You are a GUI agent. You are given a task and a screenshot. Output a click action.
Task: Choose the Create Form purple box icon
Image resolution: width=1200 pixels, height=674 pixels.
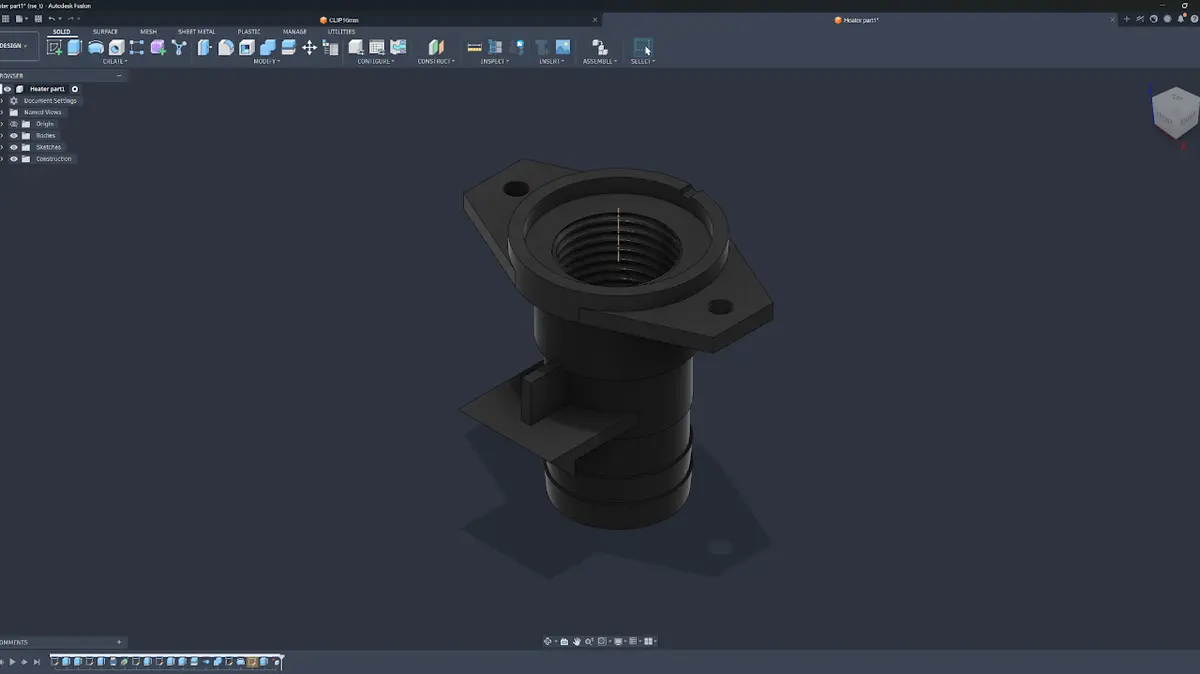click(158, 47)
